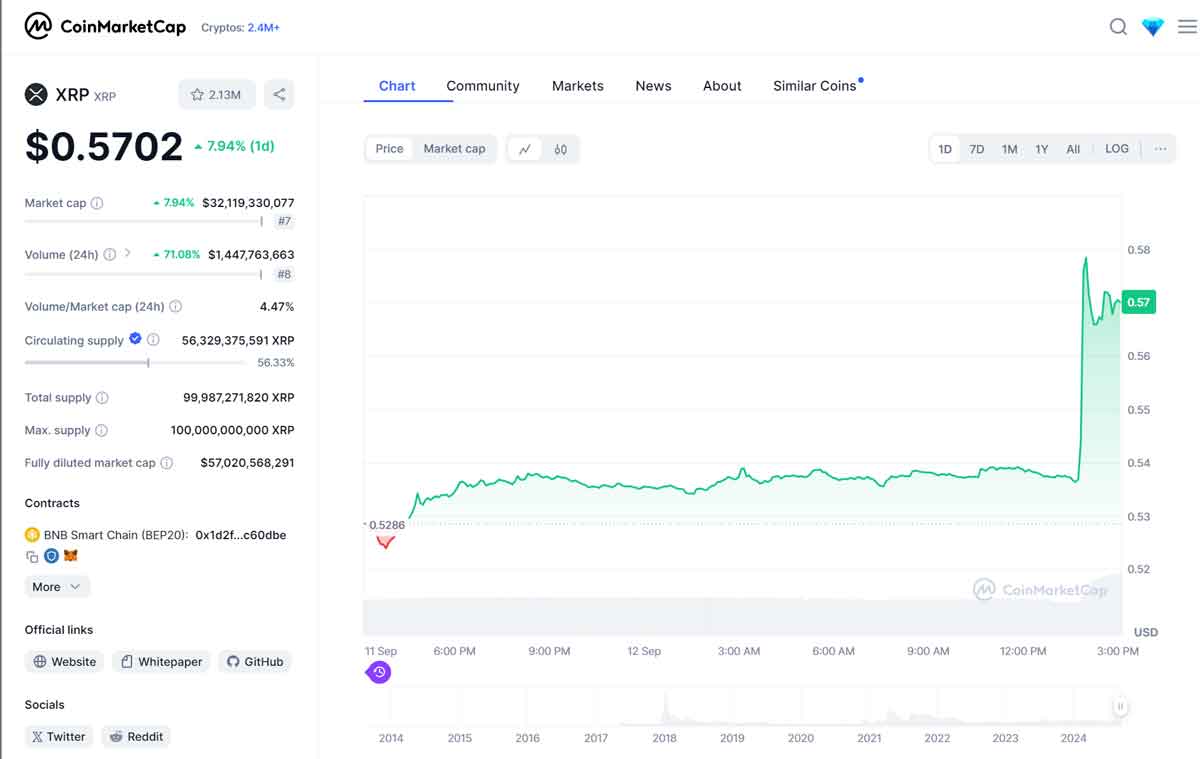Toggle the LOG scale
Screen dimensions: 1200x759
(x=1117, y=149)
